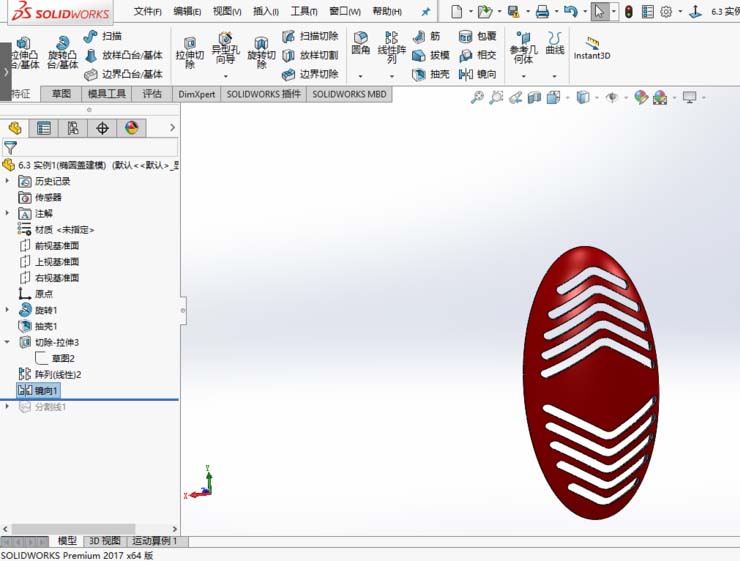Open the 参考几何体 reference geometry tool

[523, 48]
